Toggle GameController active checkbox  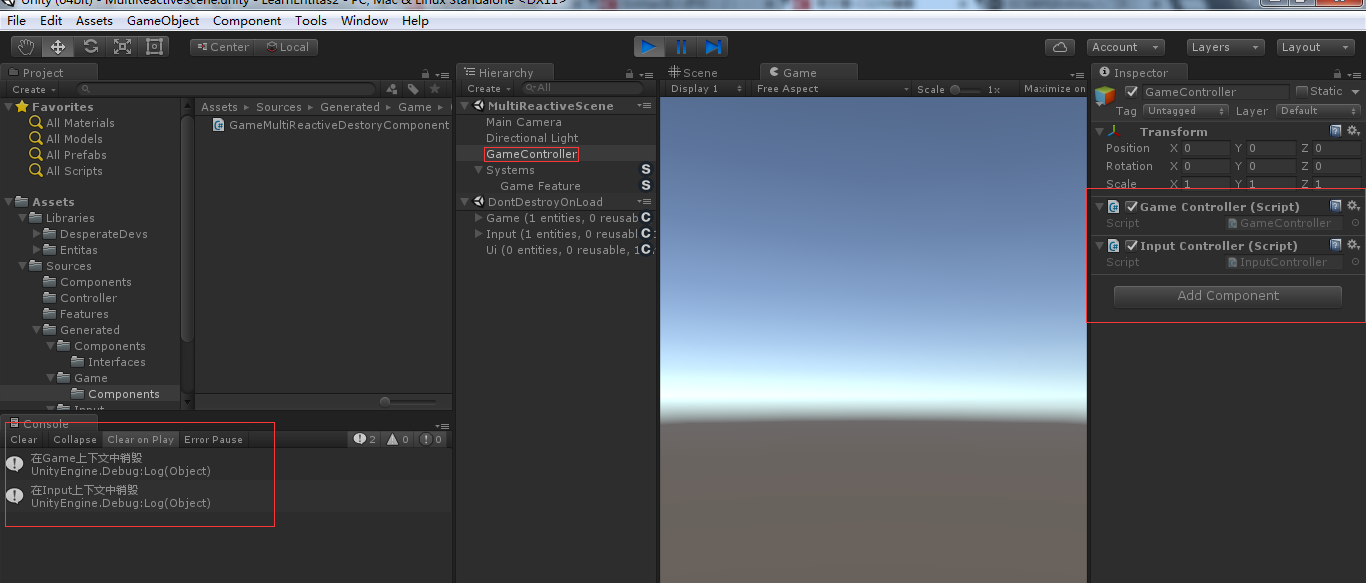coord(1132,91)
